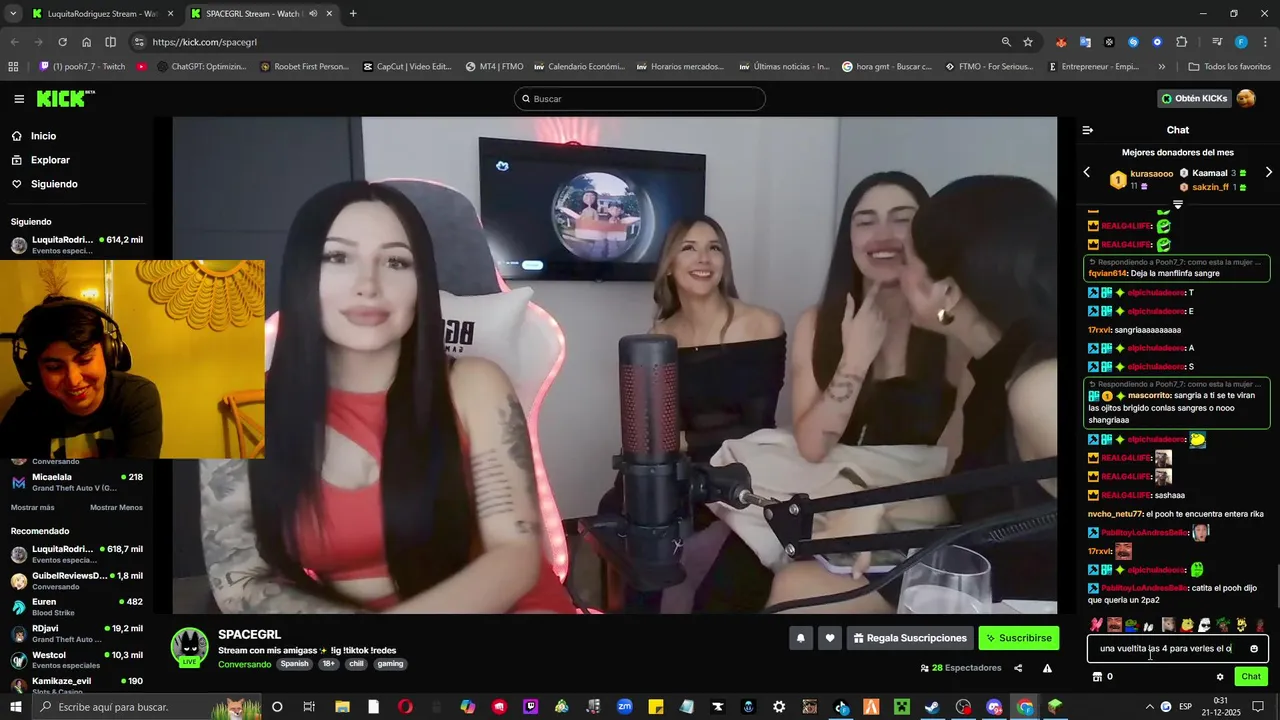Reload the page with refresh icon
The image size is (1280, 720).
point(62,42)
